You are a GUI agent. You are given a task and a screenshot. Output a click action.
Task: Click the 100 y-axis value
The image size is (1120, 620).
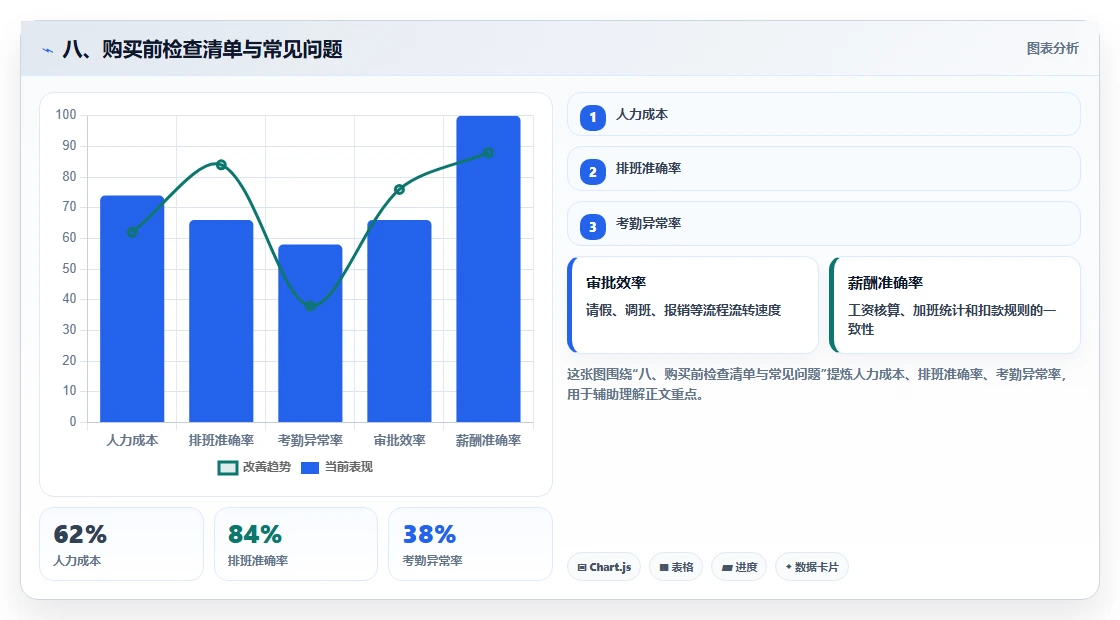point(66,115)
